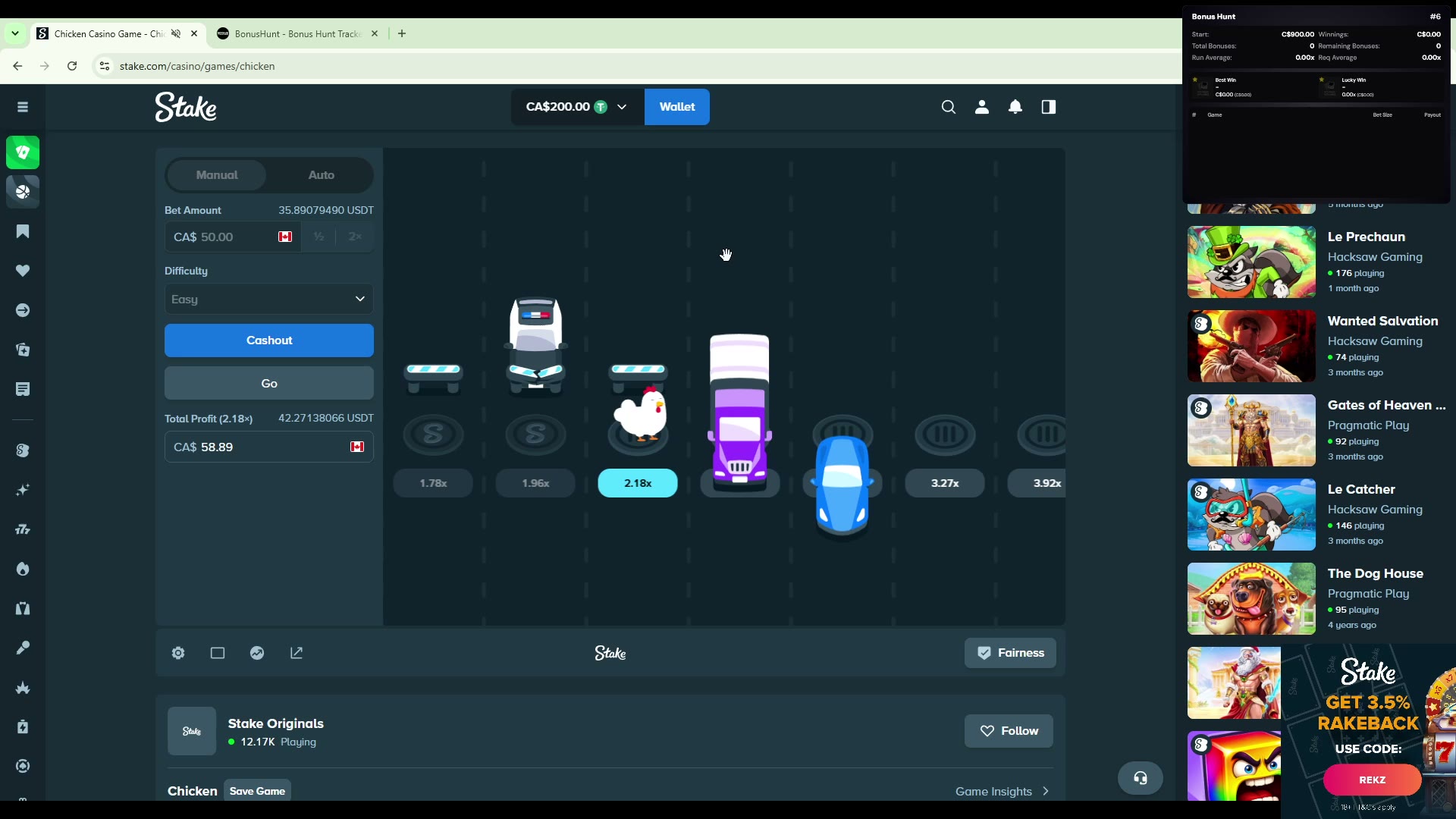
Task: Click the Save Game button
Action: [x=257, y=791]
